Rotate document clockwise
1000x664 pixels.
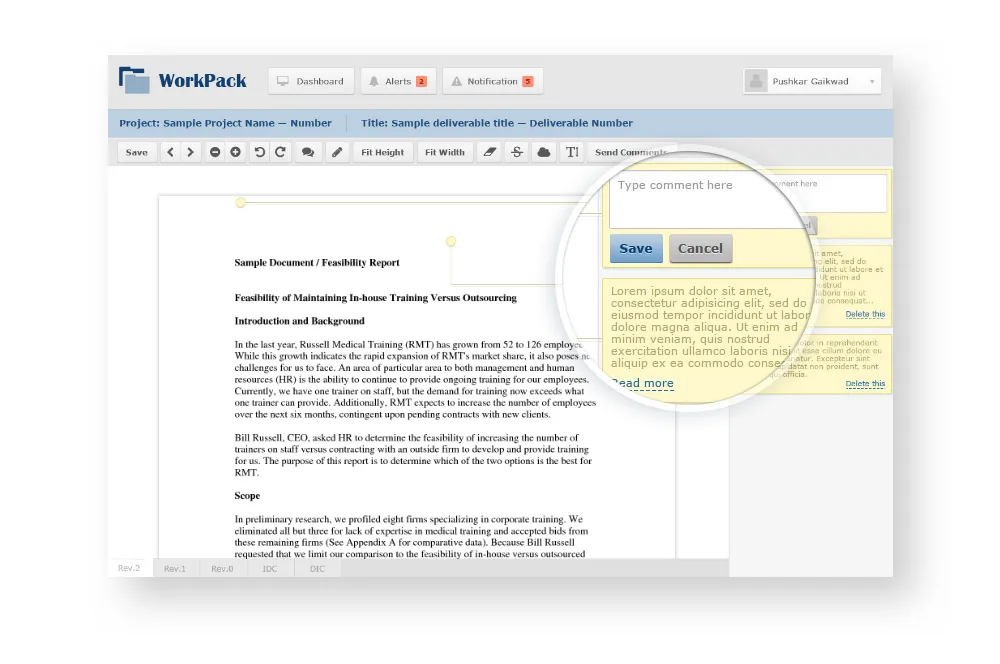coord(280,152)
